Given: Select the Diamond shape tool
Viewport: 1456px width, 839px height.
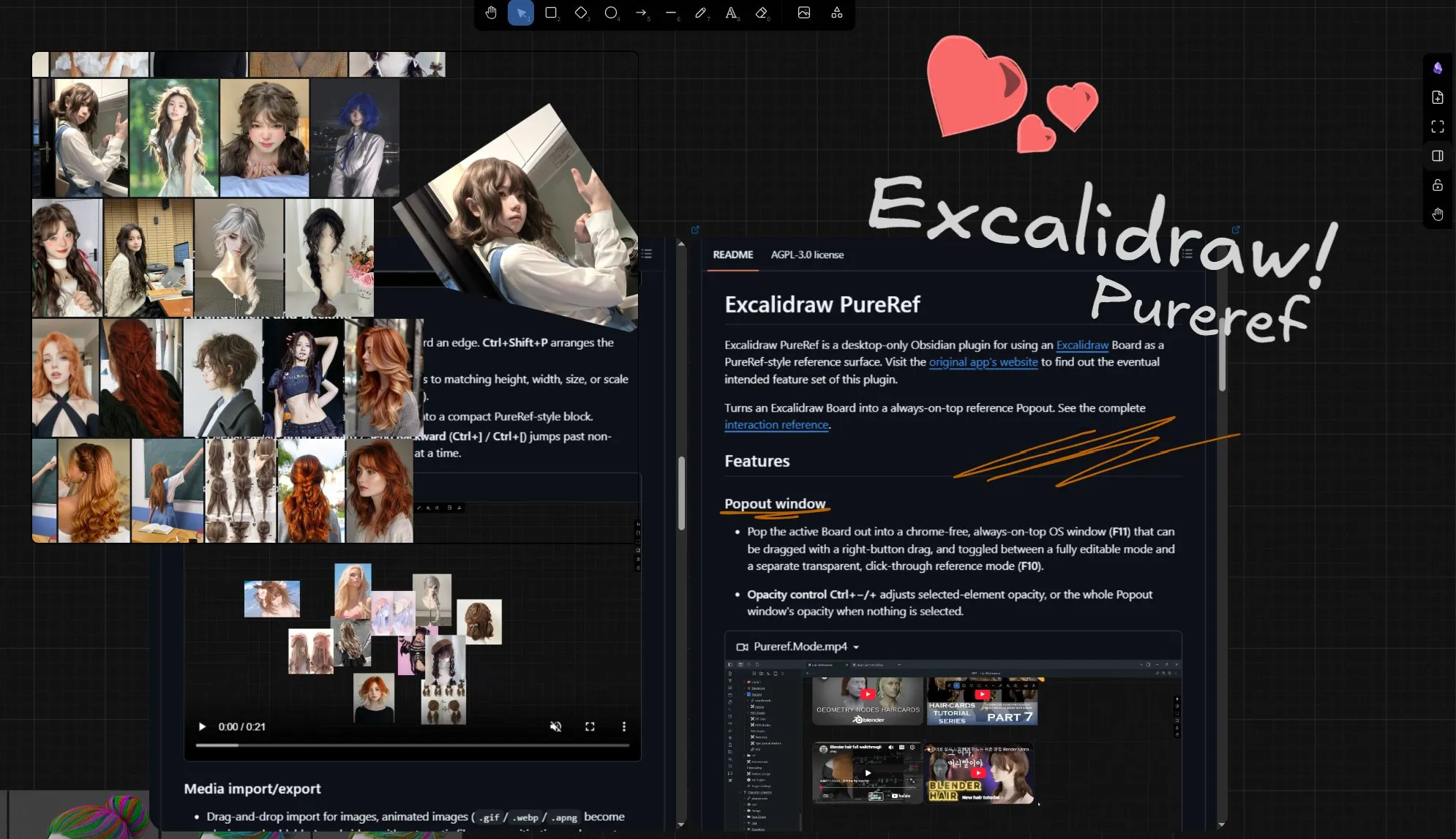Looking at the screenshot, I should click(x=581, y=12).
